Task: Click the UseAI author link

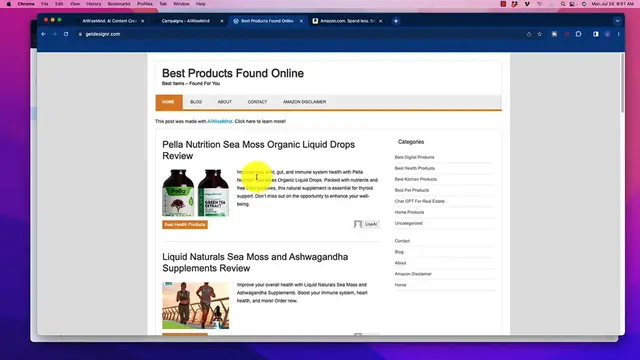Action: (371, 224)
